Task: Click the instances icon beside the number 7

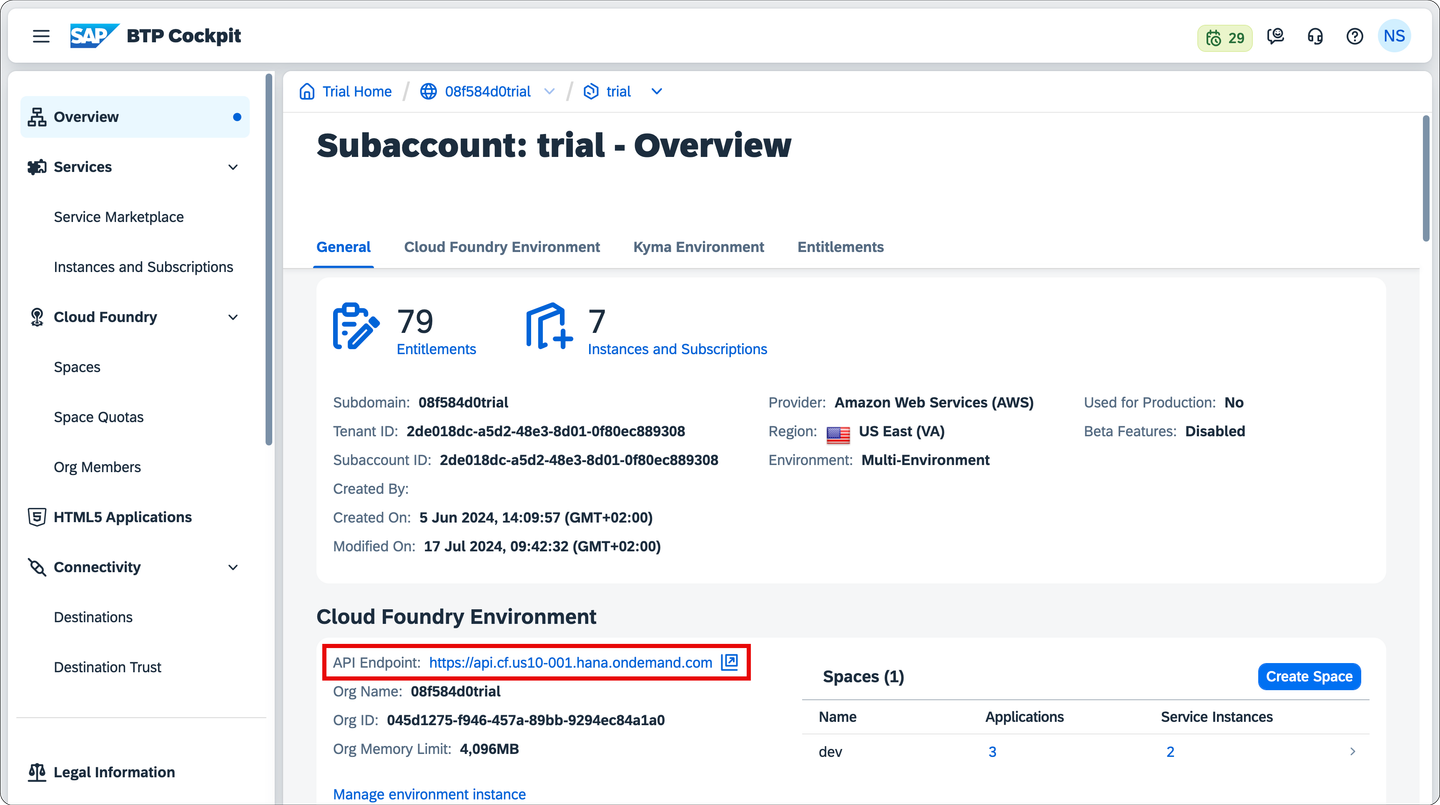Action: point(549,327)
